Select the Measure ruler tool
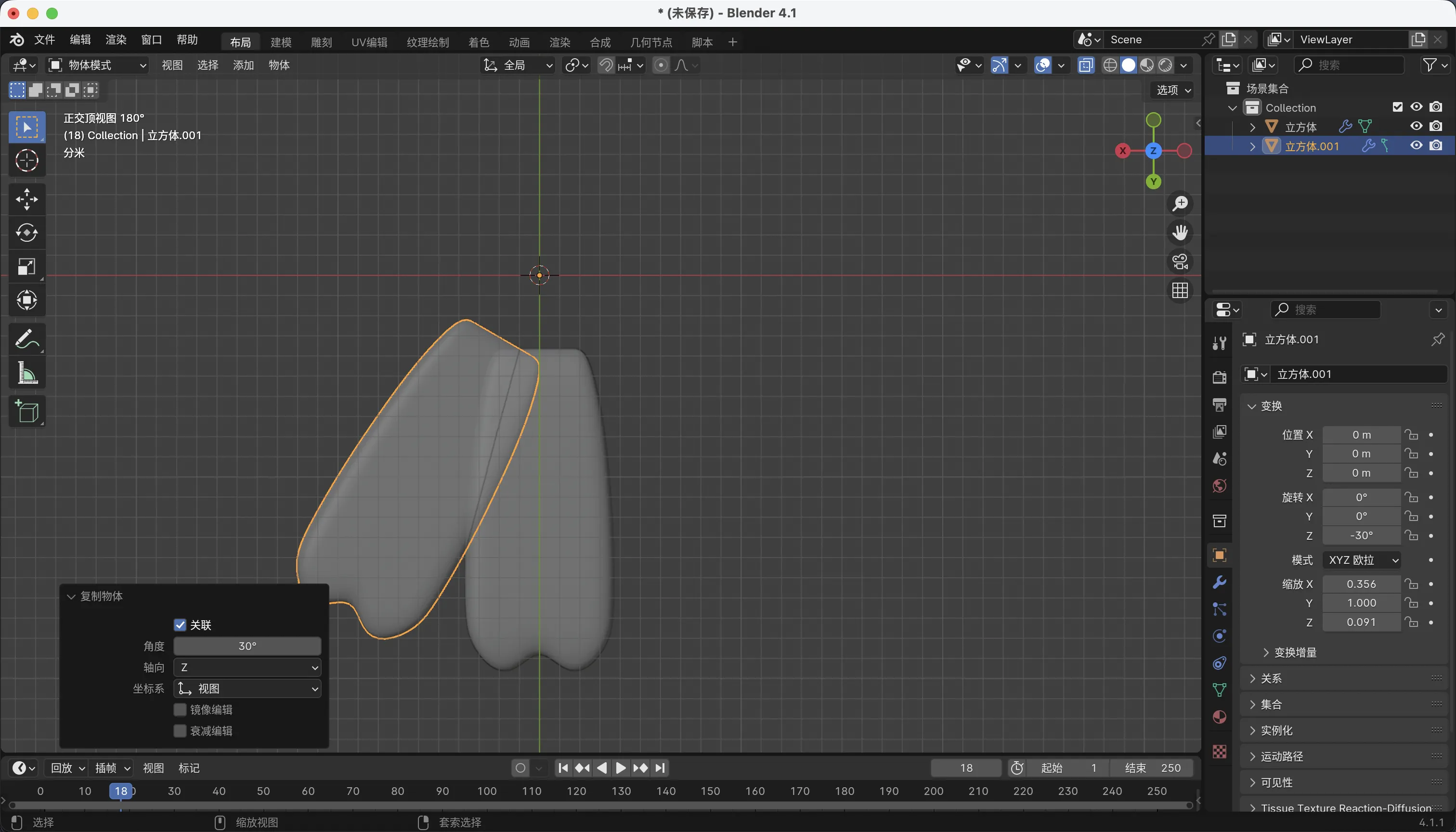Screen dimensions: 1456x832 [x=26, y=373]
